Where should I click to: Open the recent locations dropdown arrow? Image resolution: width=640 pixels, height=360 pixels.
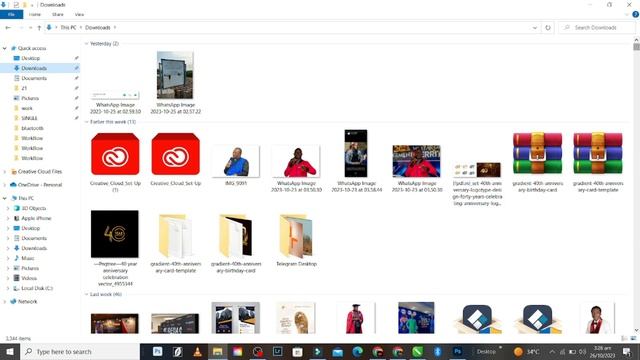coord(31,28)
